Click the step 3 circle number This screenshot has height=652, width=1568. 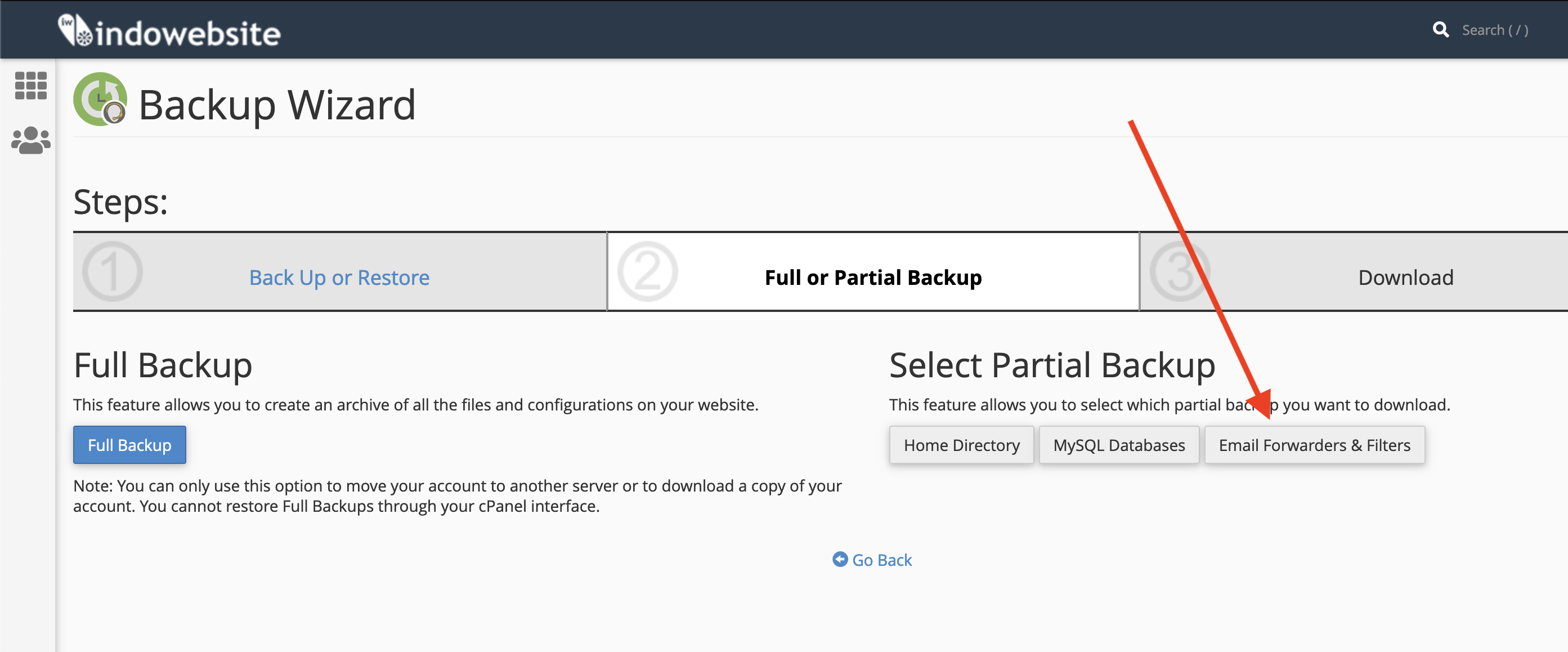coord(1179,271)
